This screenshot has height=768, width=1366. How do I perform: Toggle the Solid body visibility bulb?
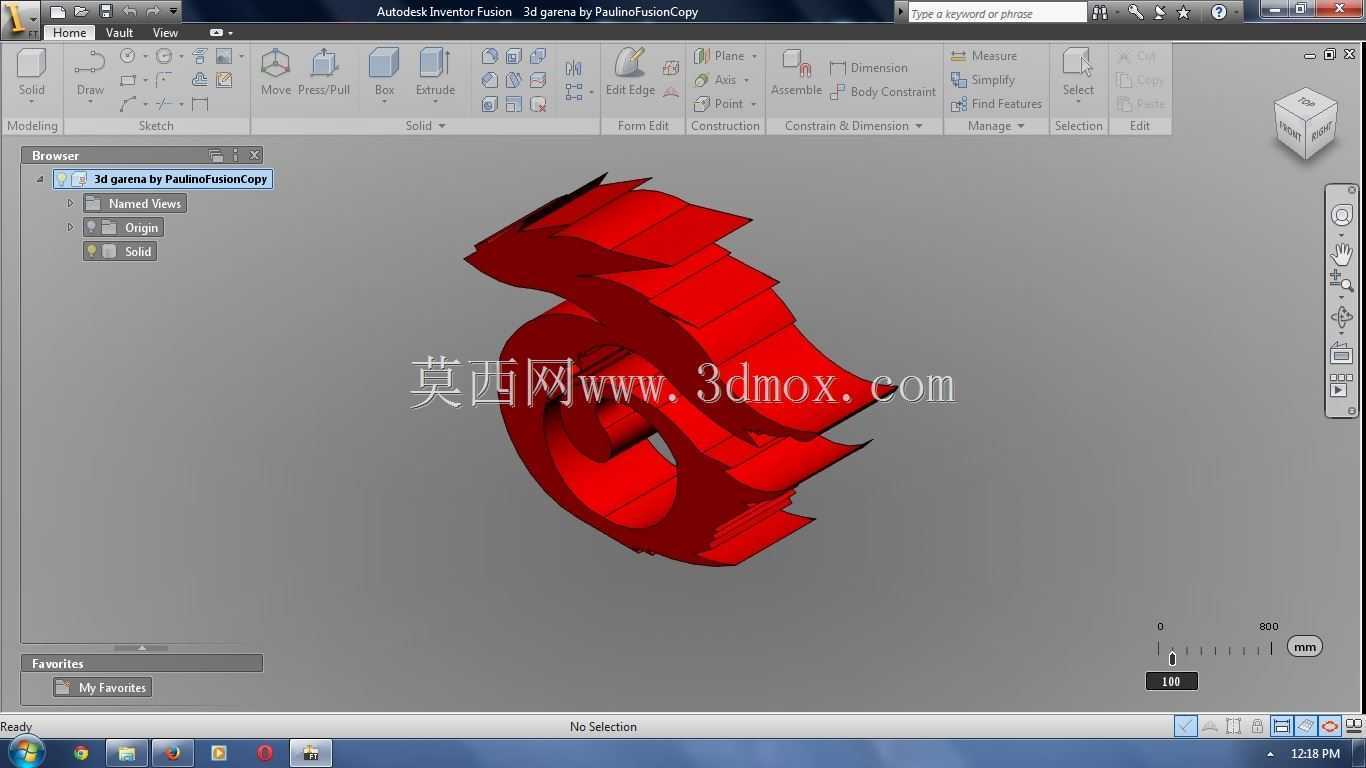pyautogui.click(x=91, y=251)
